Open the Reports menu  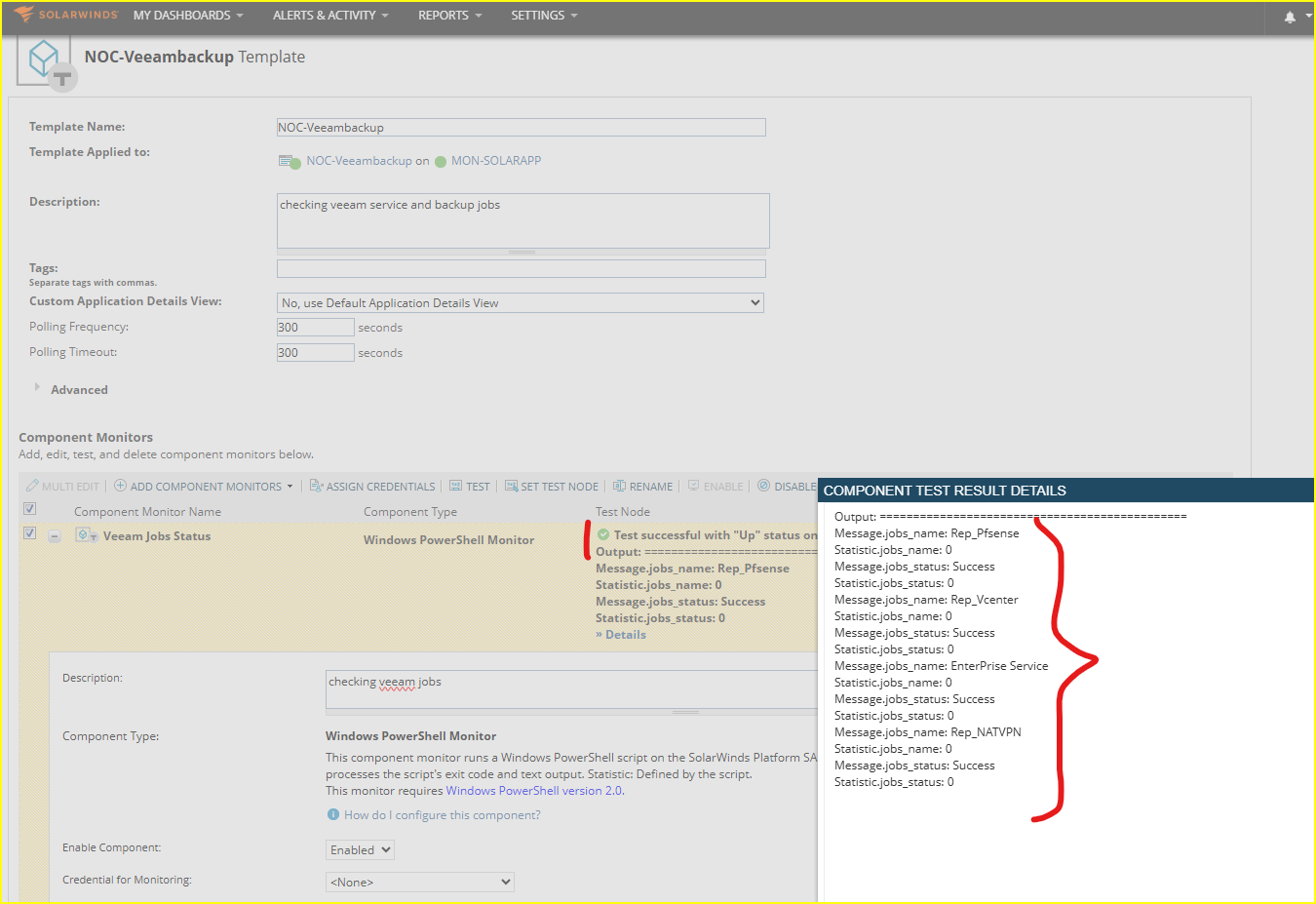click(450, 16)
